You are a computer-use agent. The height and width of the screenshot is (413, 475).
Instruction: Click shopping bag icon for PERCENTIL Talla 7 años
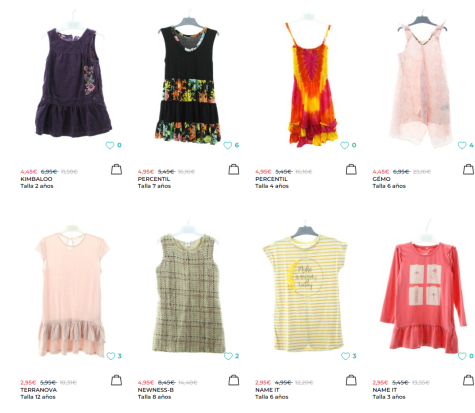coord(234,169)
